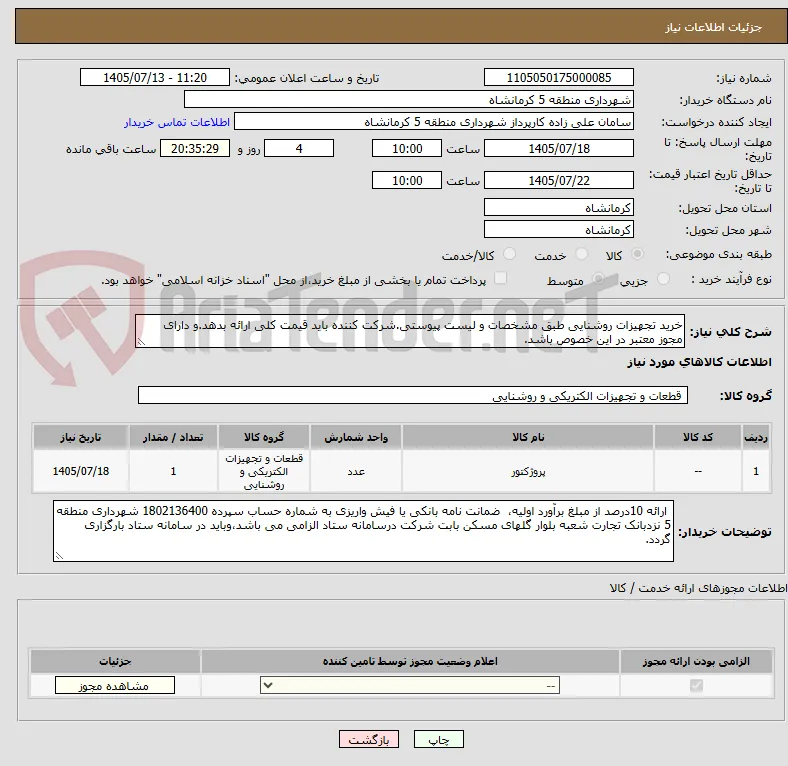788x766 pixels.
Task: Click the نام کالا column header
Action: (528, 437)
